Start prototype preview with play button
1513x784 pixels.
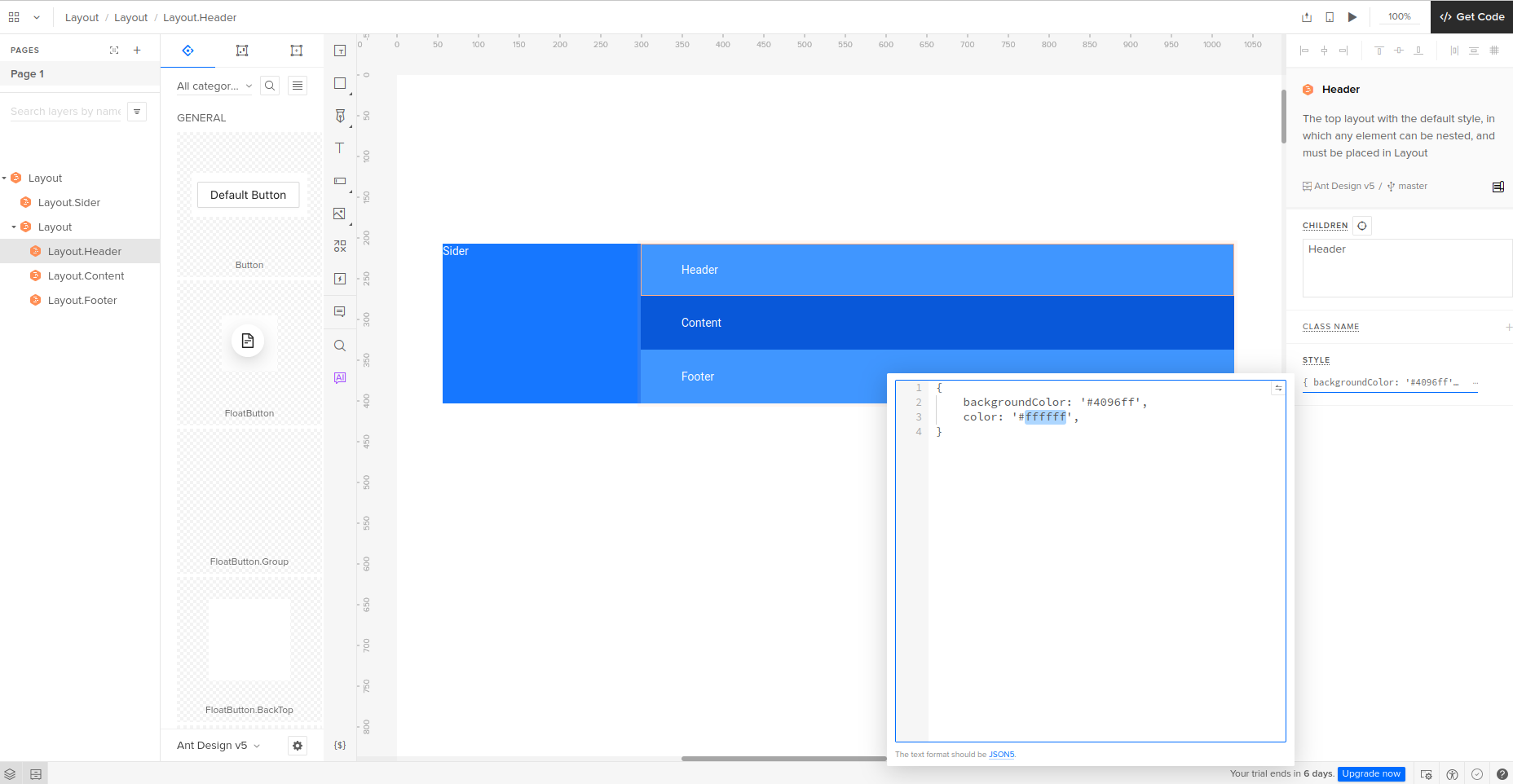point(1352,17)
